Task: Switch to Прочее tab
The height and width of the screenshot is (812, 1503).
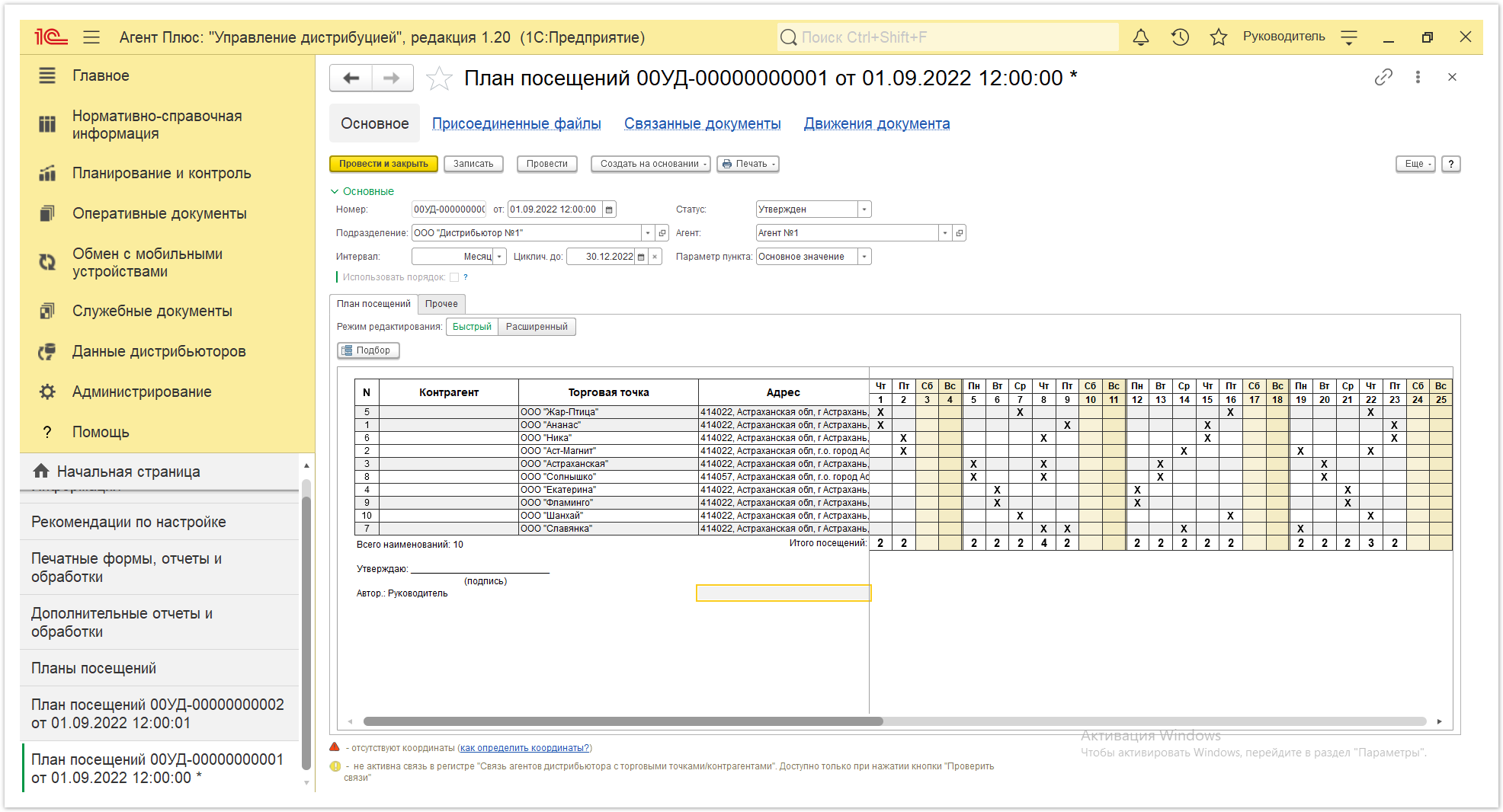Action: [x=441, y=304]
